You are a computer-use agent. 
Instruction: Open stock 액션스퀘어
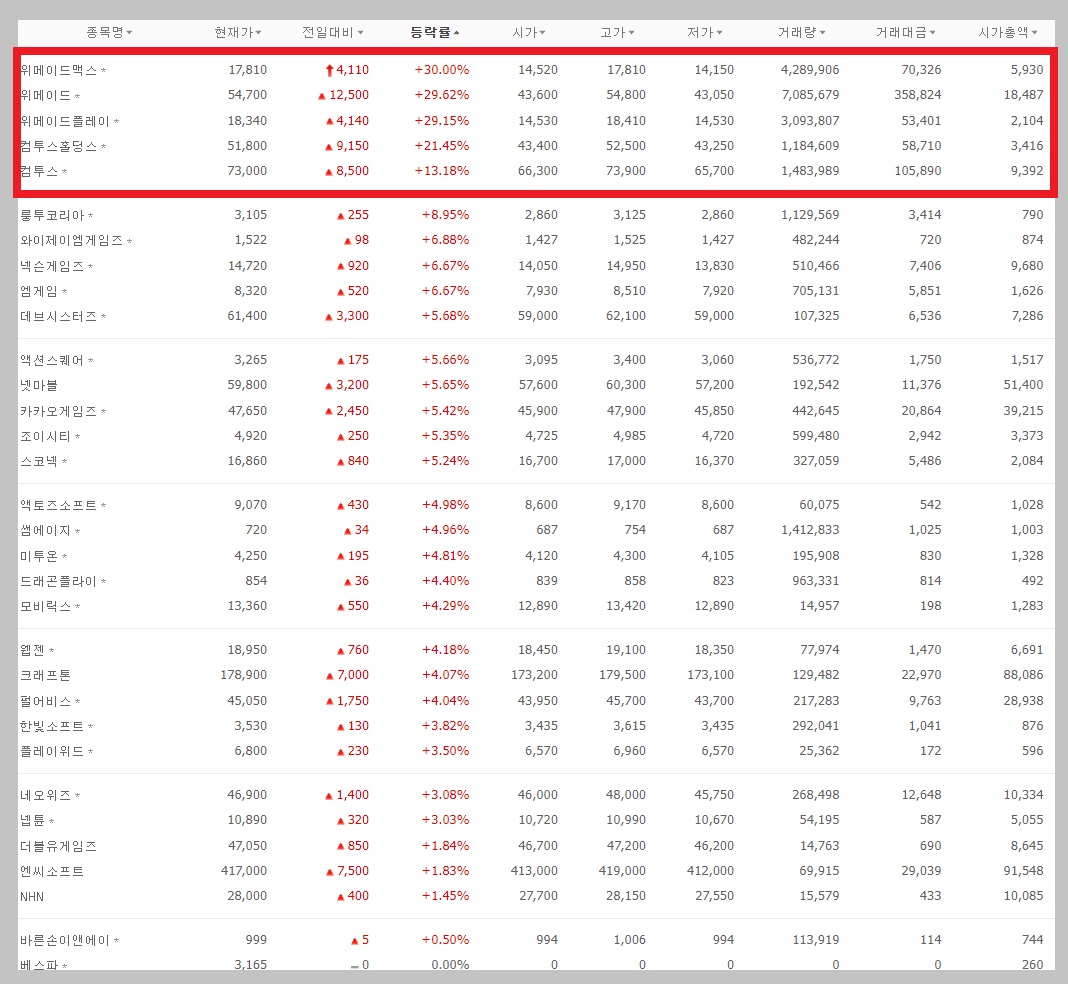pos(52,360)
